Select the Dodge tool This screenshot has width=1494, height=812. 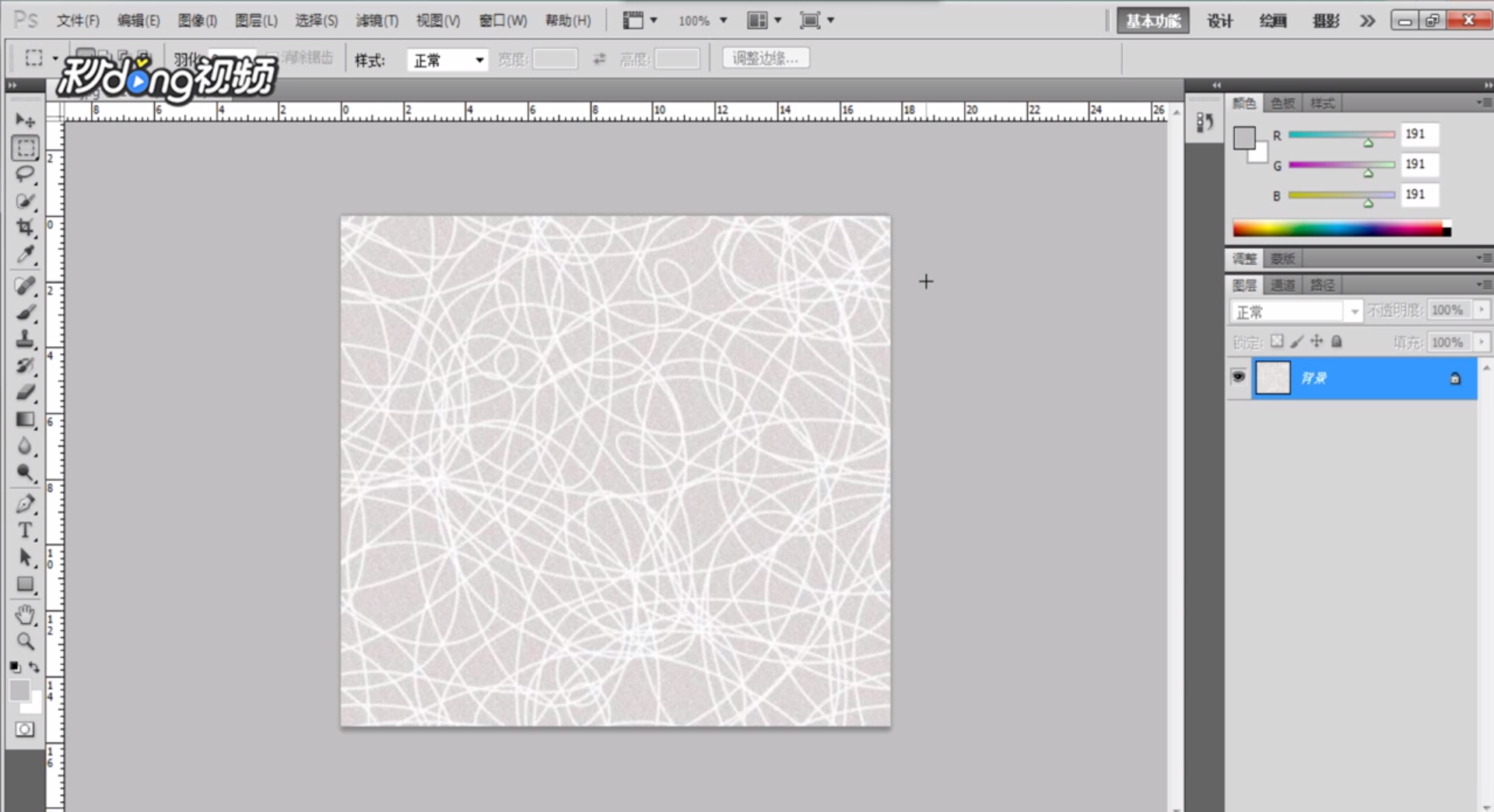(x=25, y=472)
